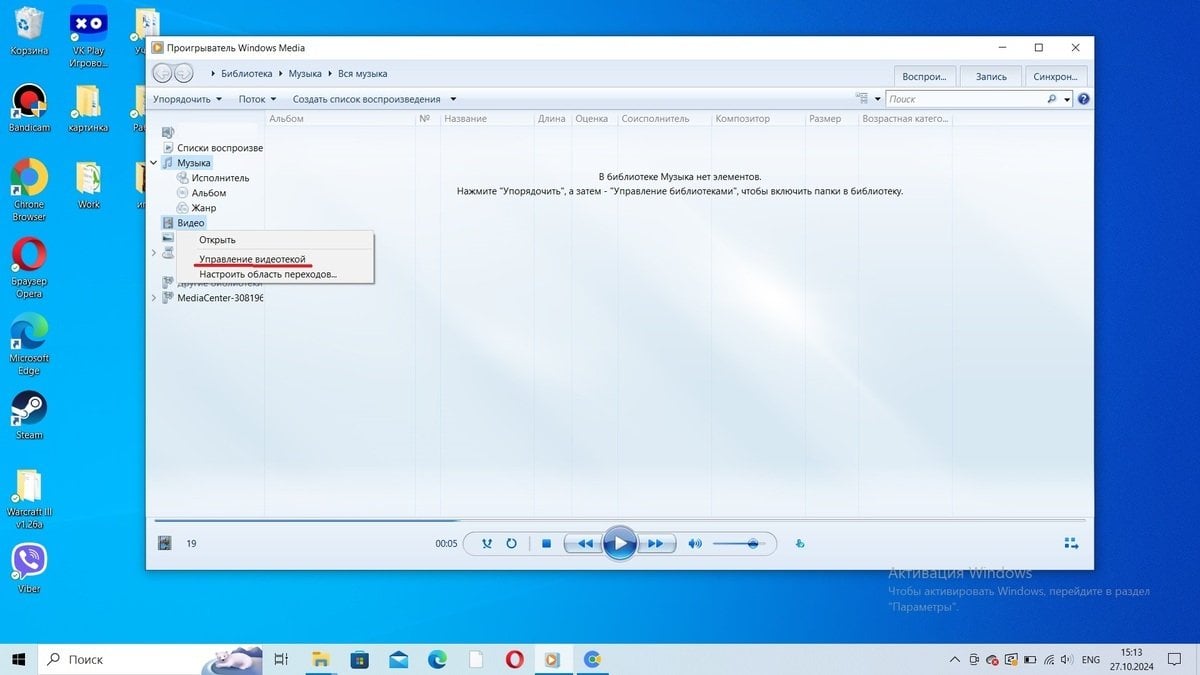Screen dimensions: 1200x675
Task: Stop playback with the square button
Action: click(x=546, y=544)
